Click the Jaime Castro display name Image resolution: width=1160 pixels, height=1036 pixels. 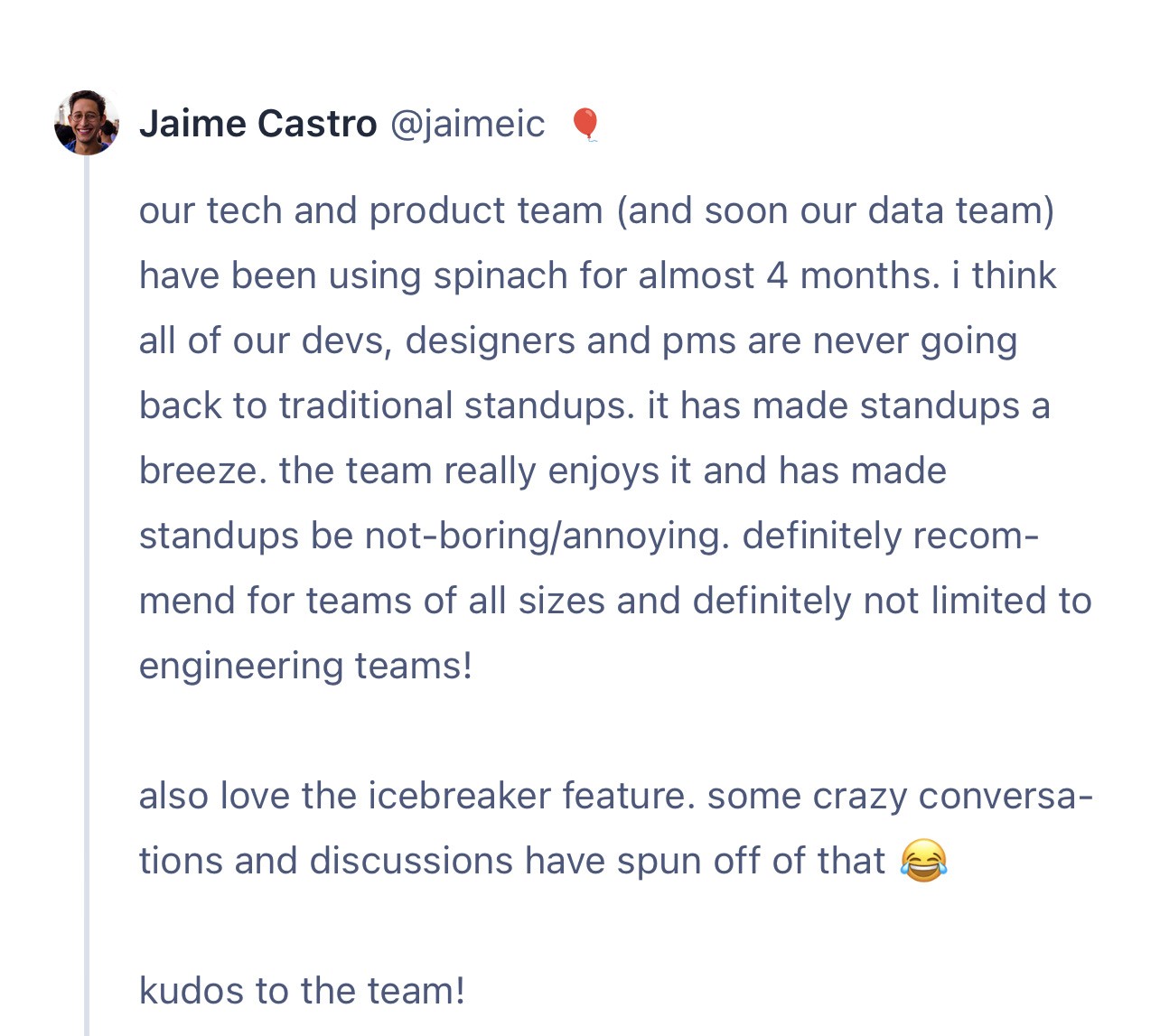pyautogui.click(x=257, y=124)
